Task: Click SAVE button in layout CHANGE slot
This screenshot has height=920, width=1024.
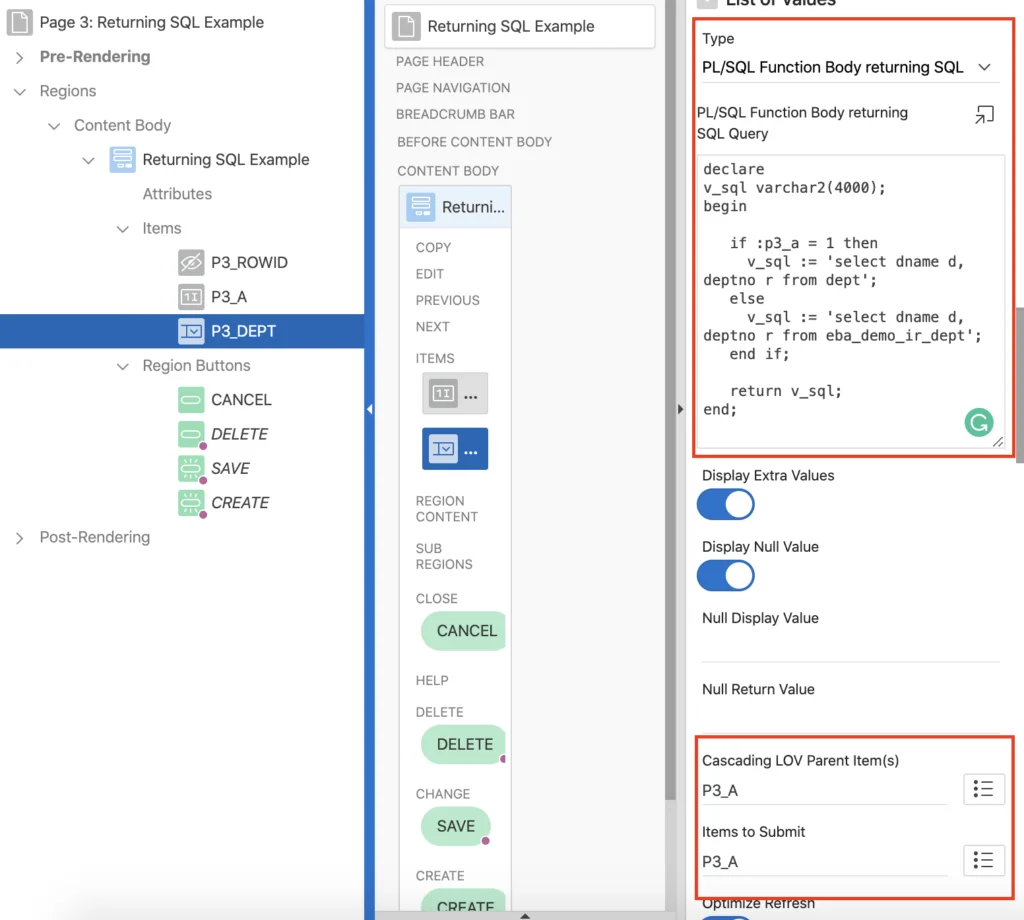Action: (x=455, y=826)
